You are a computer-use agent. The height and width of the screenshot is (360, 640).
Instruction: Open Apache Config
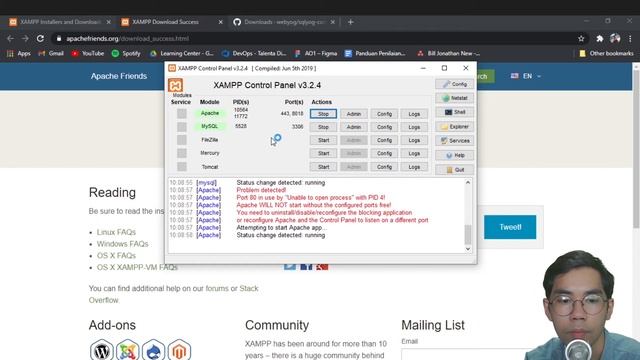(384, 114)
